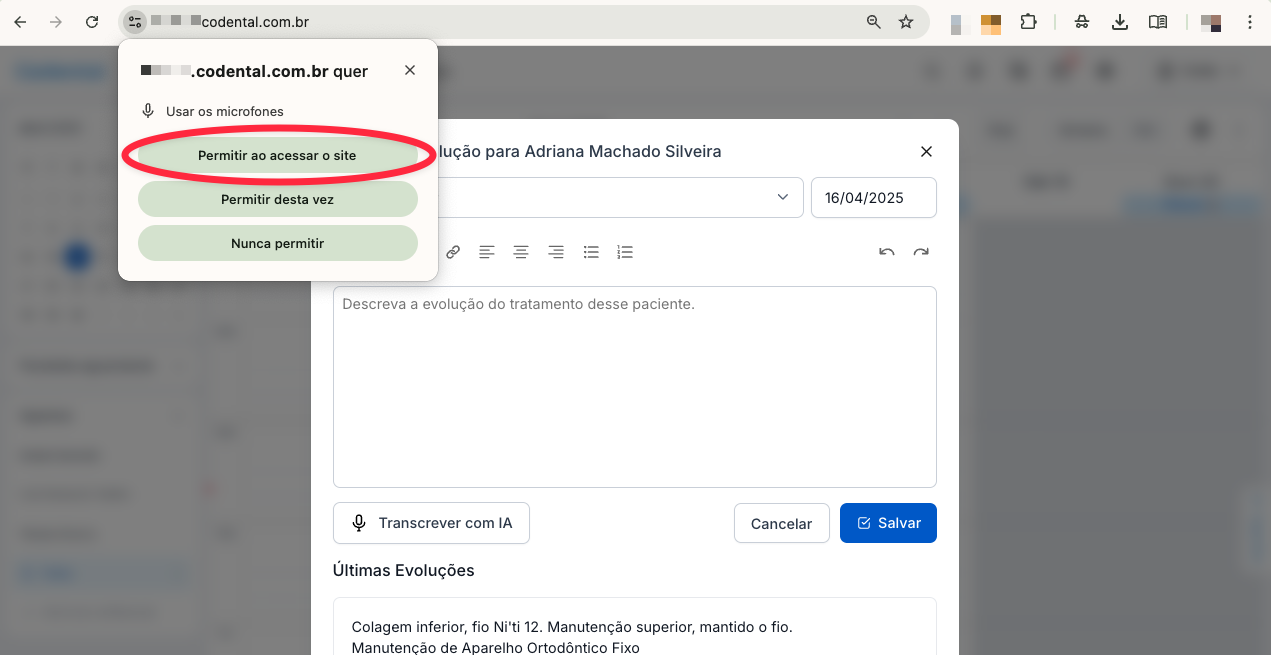Insert a numbered list

pos(625,252)
